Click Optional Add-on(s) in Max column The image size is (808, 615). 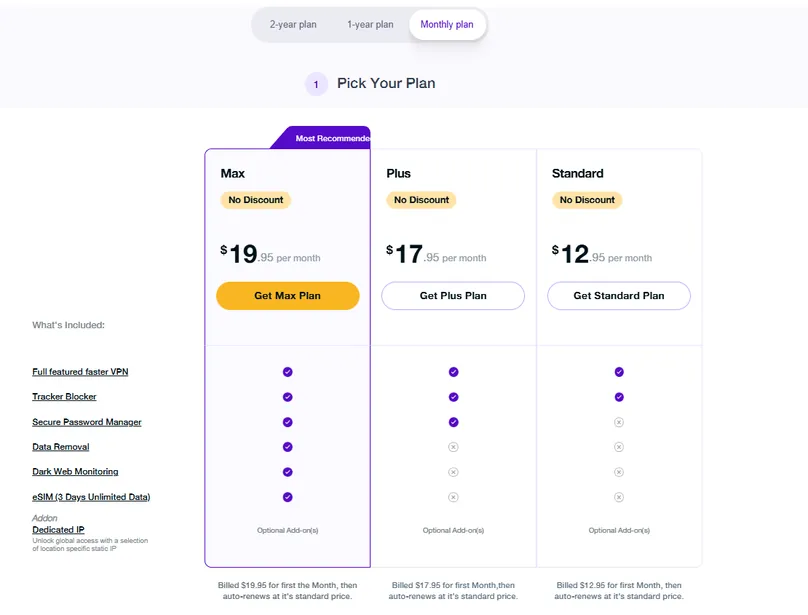point(288,530)
